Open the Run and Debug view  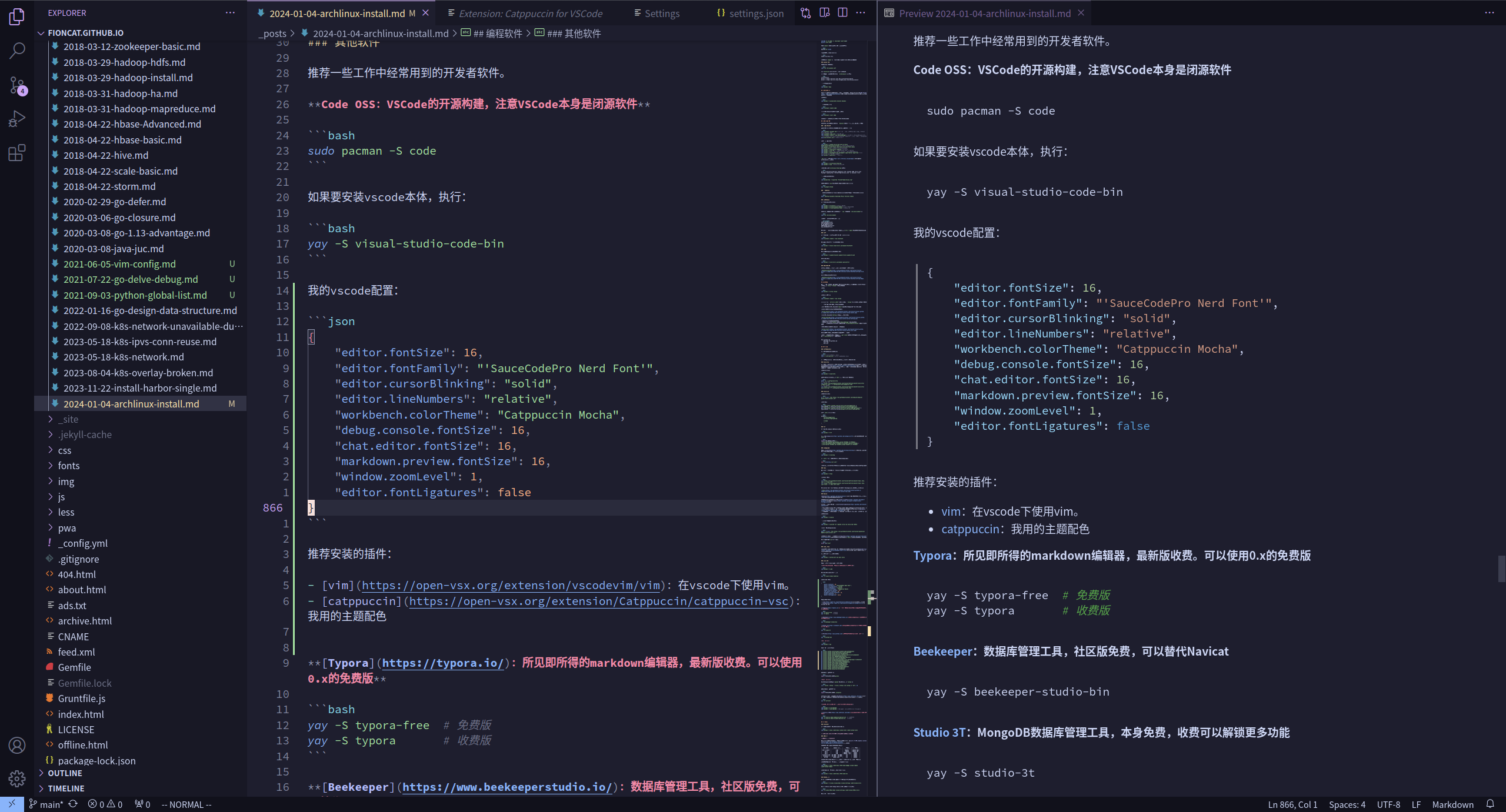17,119
